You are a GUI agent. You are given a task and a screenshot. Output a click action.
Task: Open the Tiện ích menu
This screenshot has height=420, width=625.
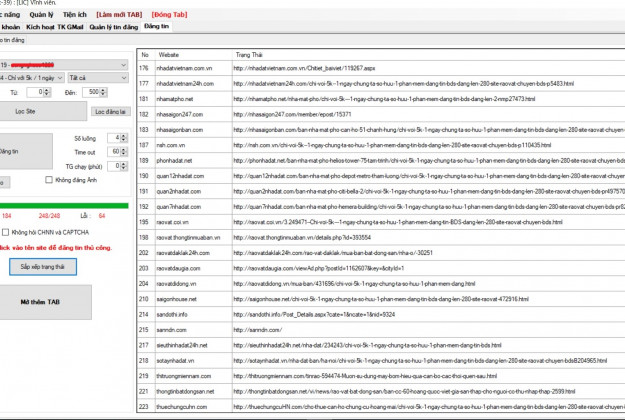coord(75,15)
